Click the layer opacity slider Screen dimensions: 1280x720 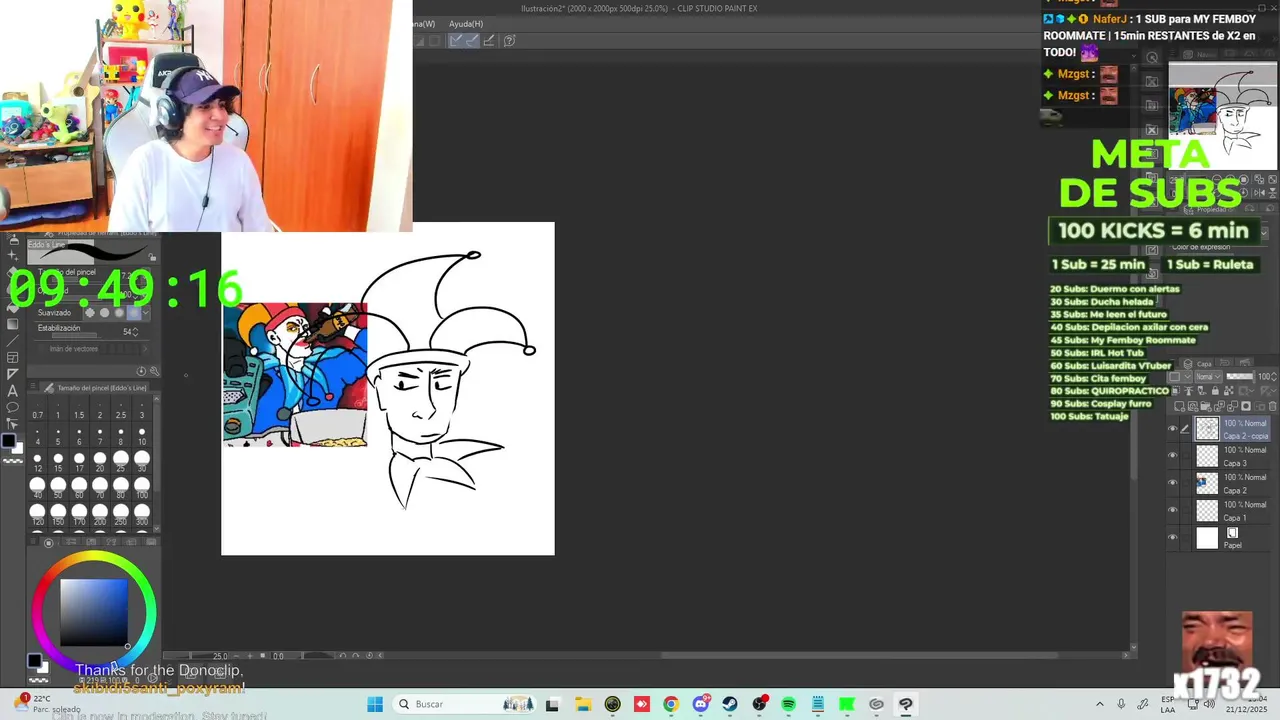[x=1240, y=376]
